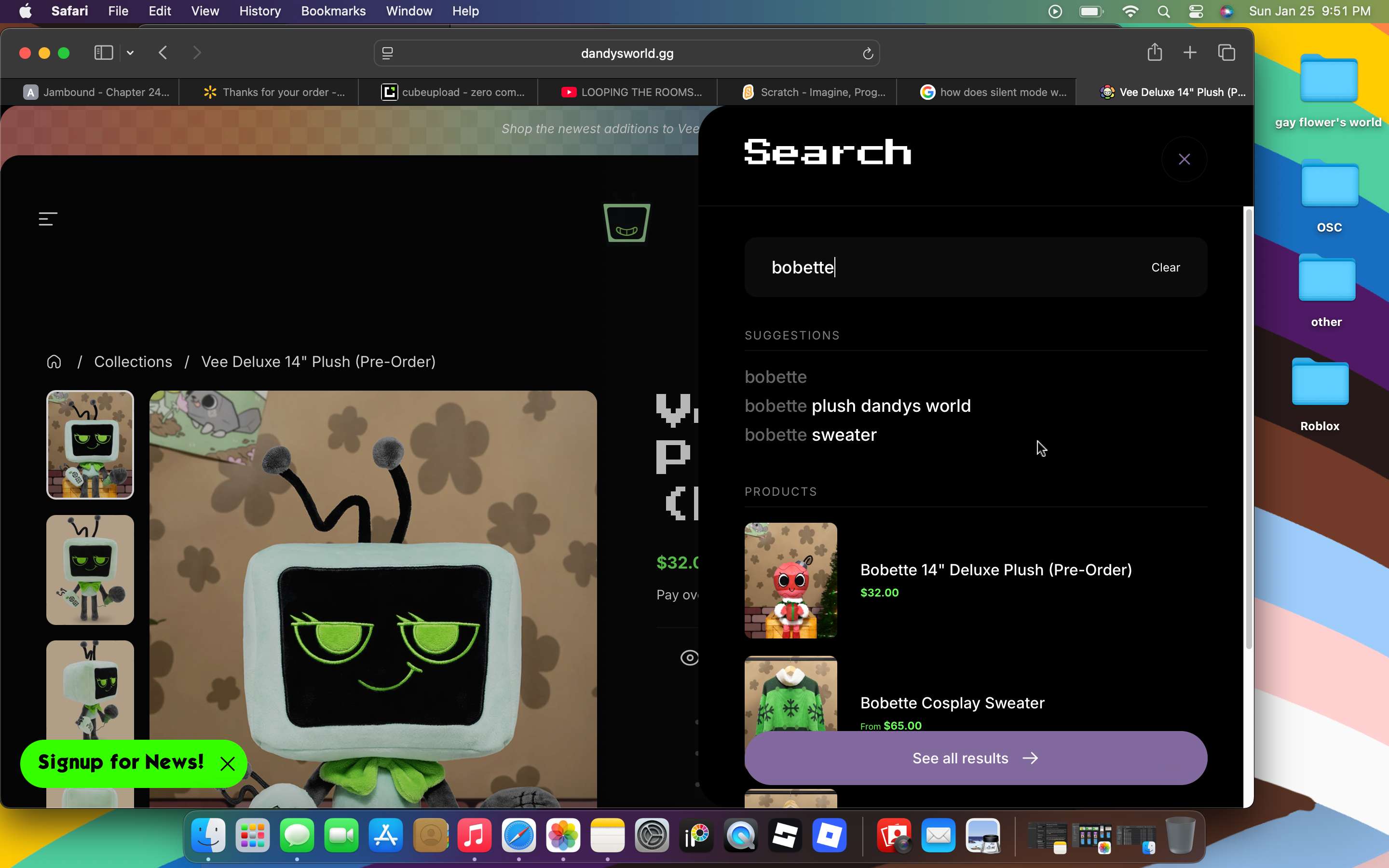Click the home icon in breadcrumb
Viewport: 1389px width, 868px height.
point(54,362)
